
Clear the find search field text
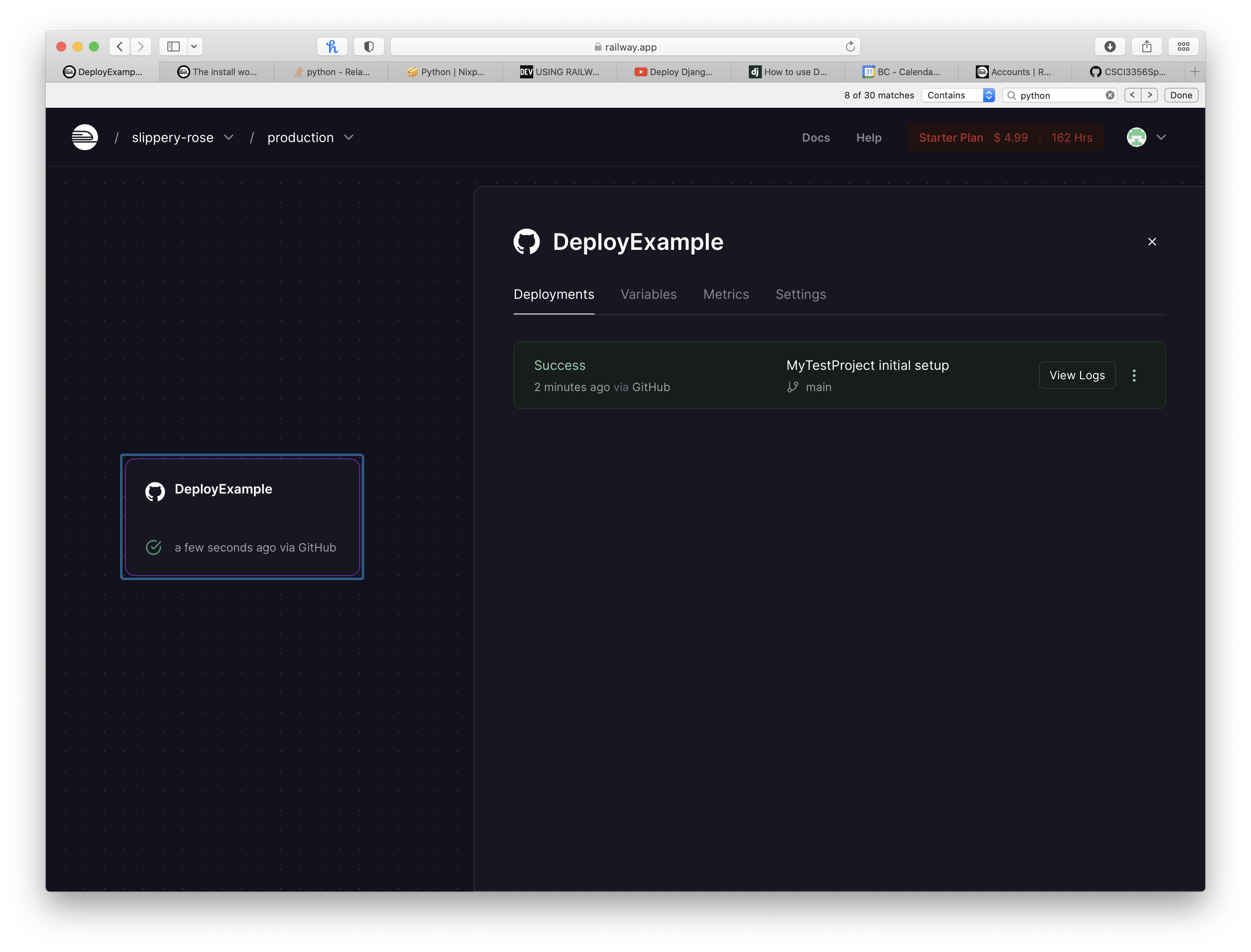(1110, 95)
